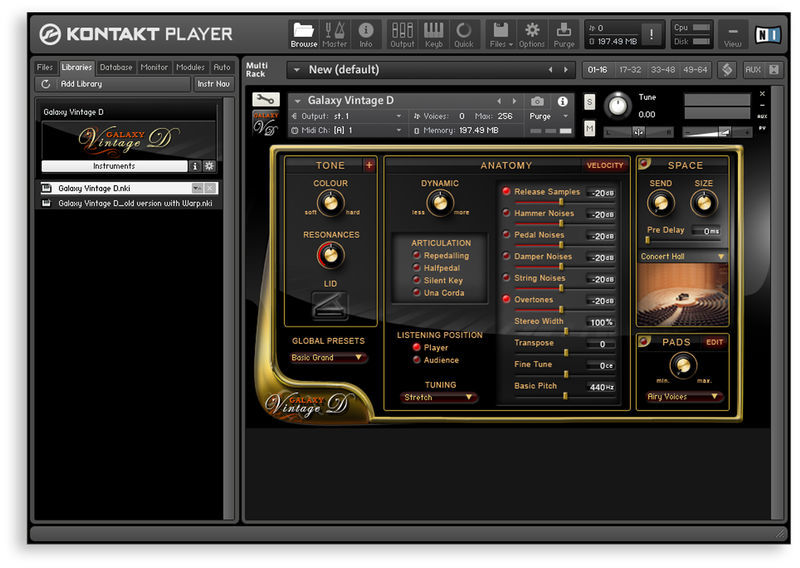Select Player listening position

[x=416, y=347]
